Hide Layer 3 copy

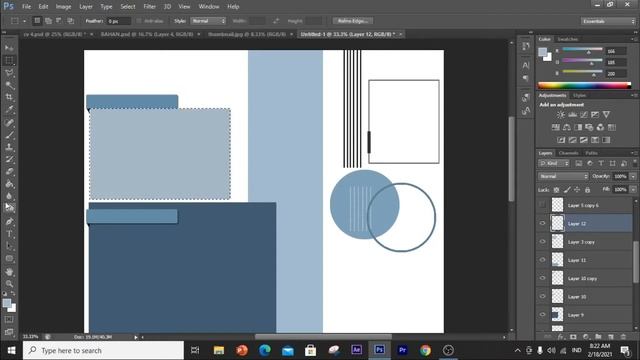(542, 242)
